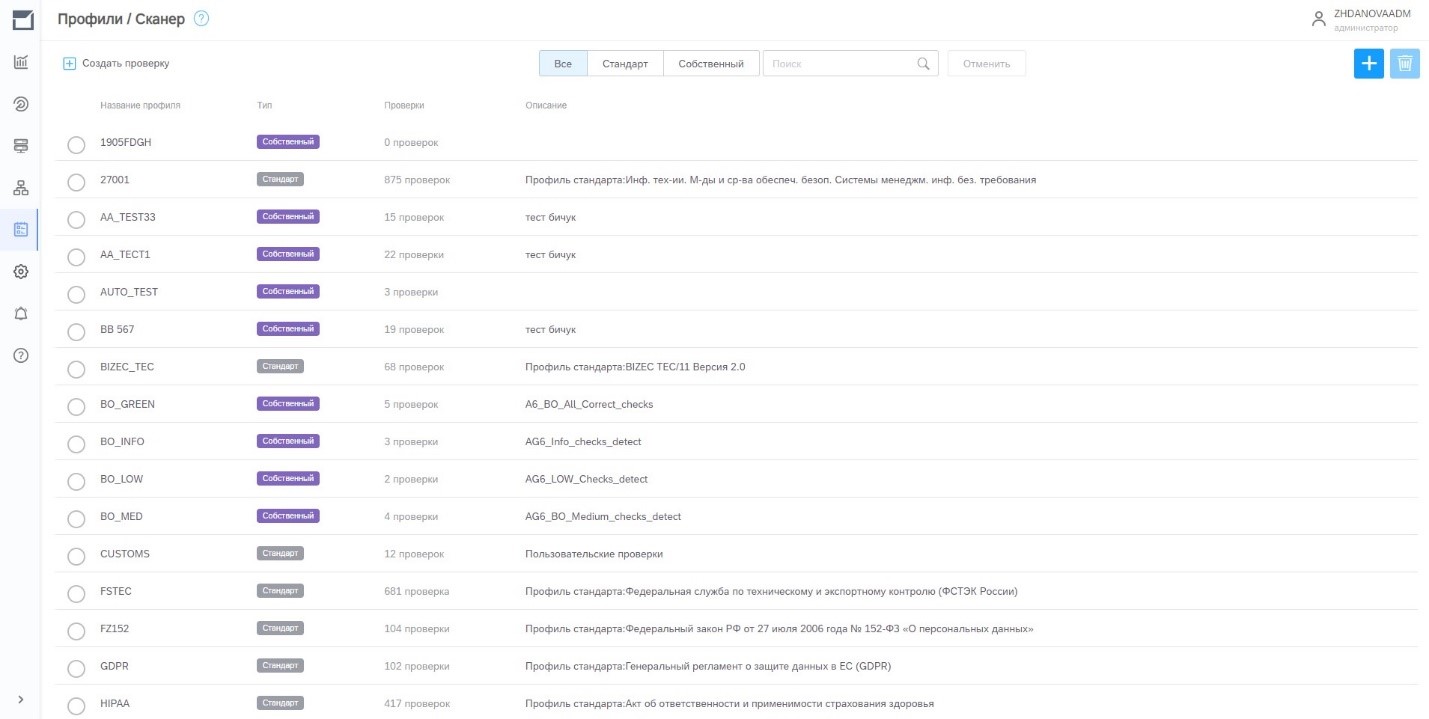Open the servers icon in sidebar
The height and width of the screenshot is (719, 1429).
[20, 146]
